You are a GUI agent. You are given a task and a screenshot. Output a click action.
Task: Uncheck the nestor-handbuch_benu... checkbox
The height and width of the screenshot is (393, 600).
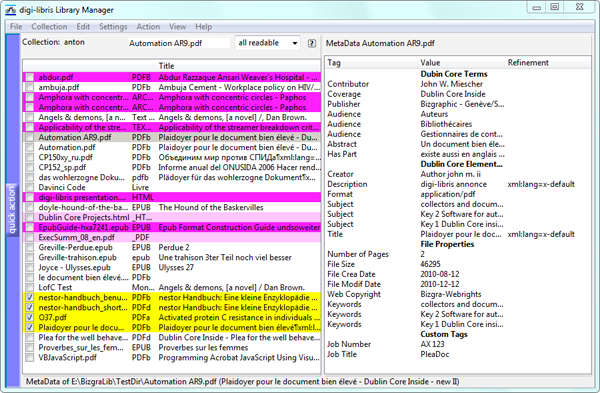(x=30, y=297)
